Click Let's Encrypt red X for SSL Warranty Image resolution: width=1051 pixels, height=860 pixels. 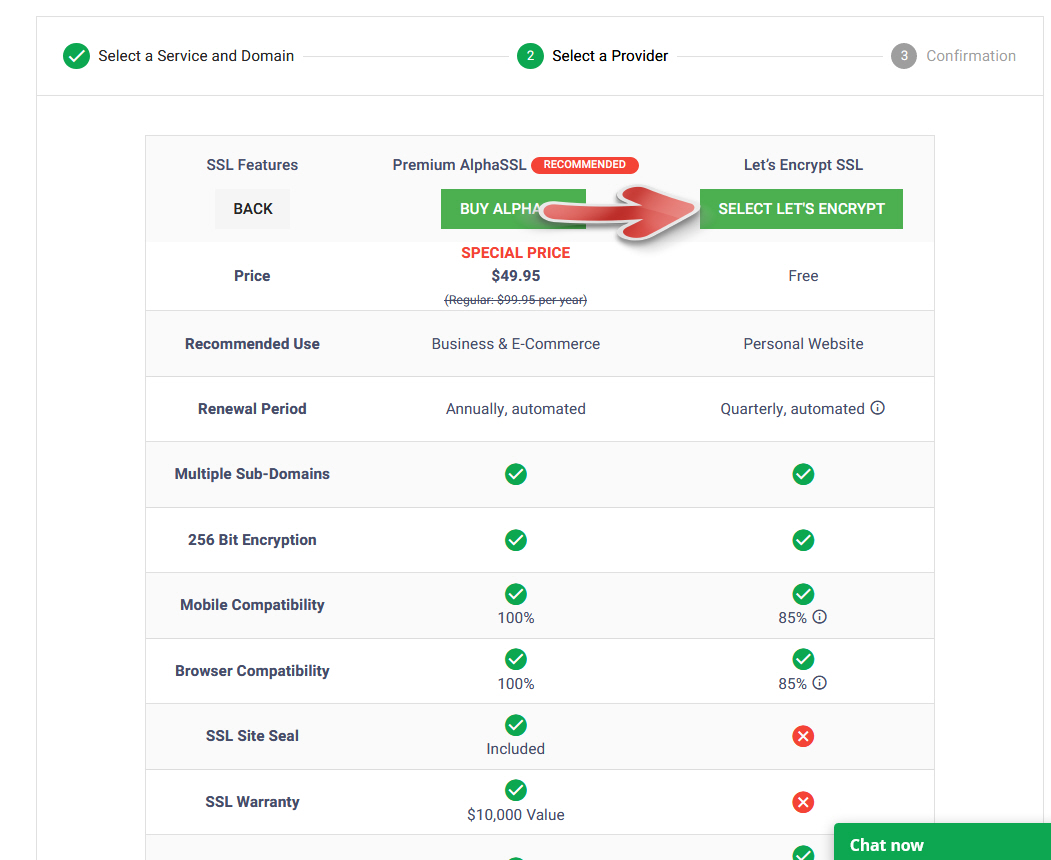coord(803,802)
